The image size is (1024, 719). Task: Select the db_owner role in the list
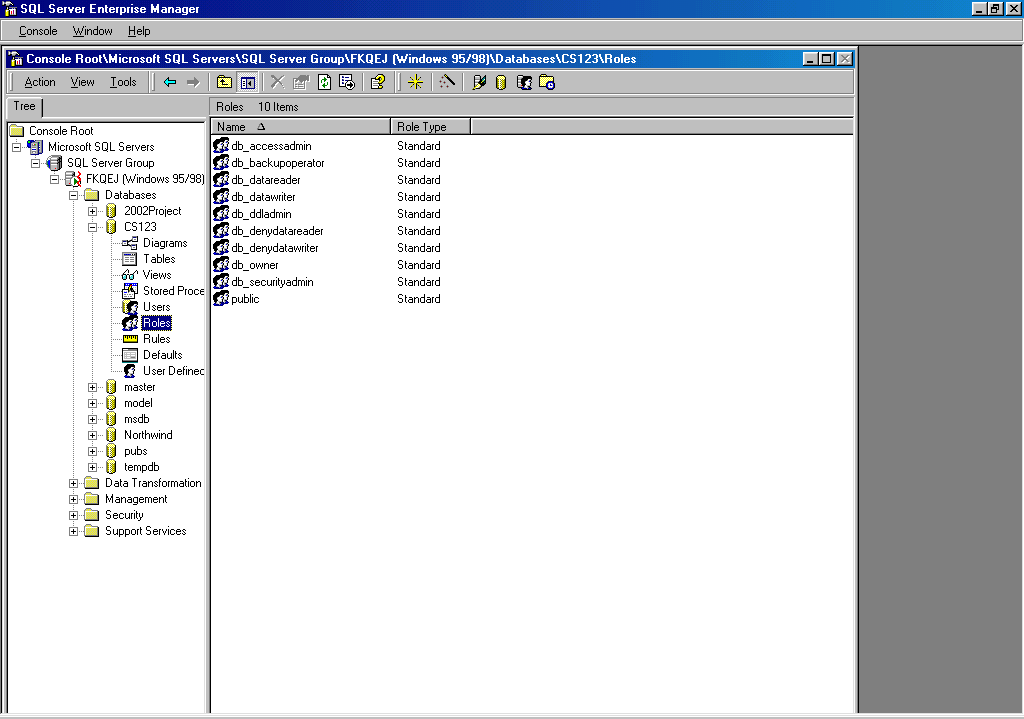point(255,265)
